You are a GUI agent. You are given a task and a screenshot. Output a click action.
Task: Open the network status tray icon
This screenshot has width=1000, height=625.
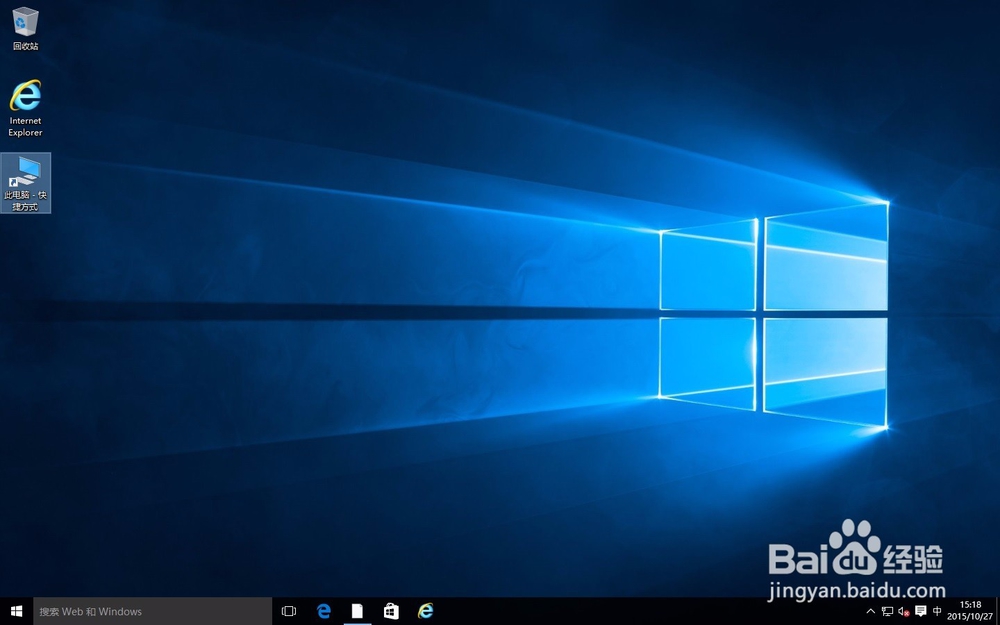(x=887, y=611)
